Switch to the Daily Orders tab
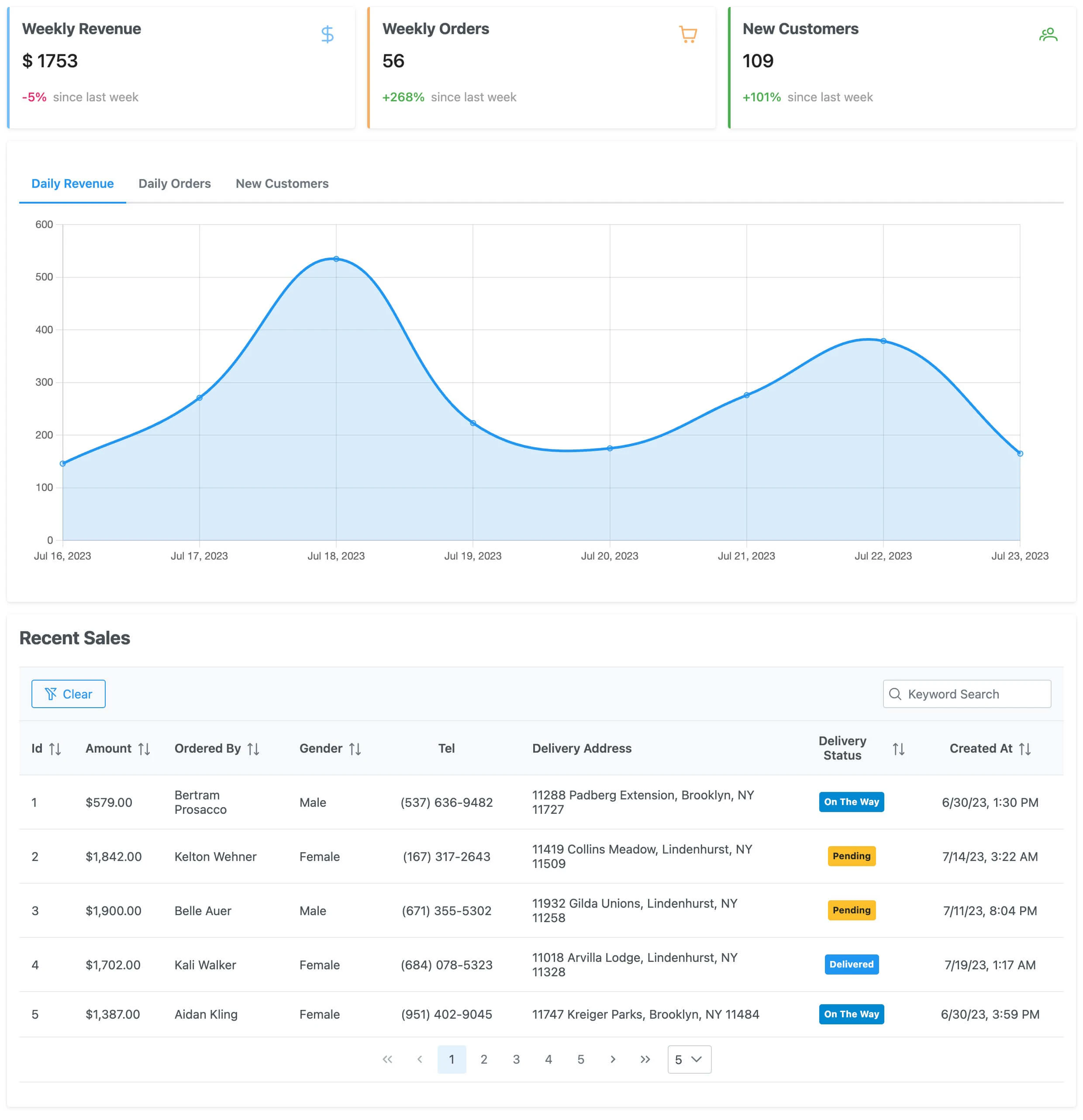The height and width of the screenshot is (1120, 1083). 175,183
